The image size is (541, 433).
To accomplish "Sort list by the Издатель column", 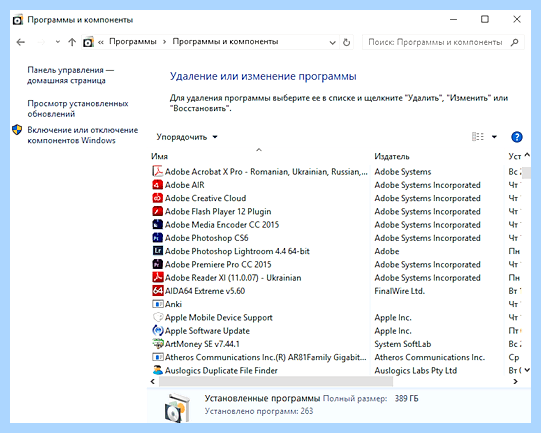I will click(x=392, y=157).
